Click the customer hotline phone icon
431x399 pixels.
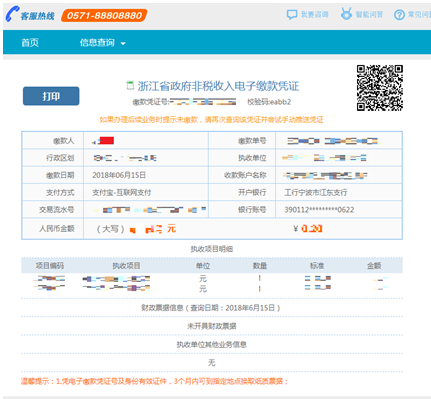[x=12, y=14]
